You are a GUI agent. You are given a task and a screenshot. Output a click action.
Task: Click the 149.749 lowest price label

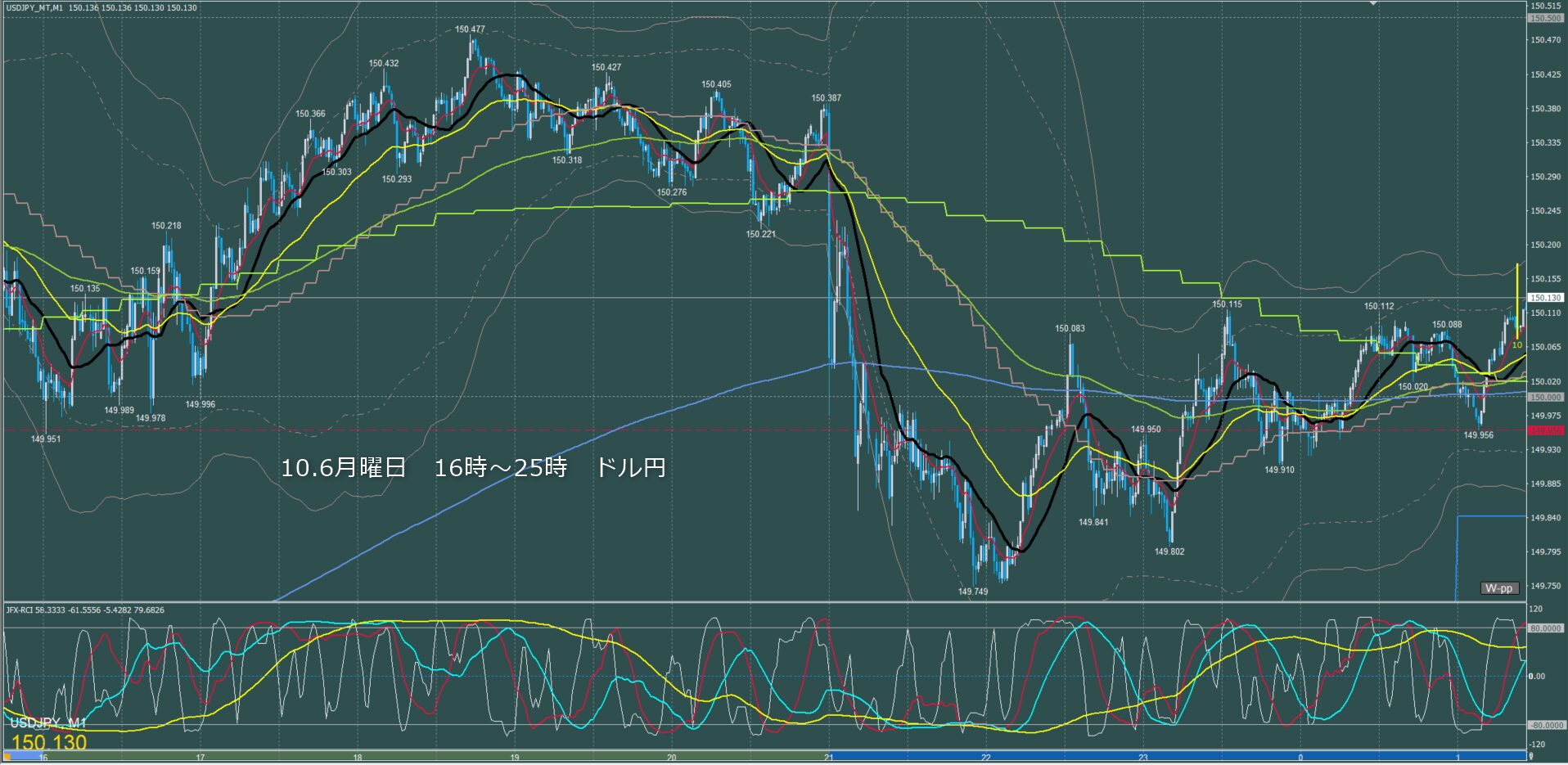point(973,592)
